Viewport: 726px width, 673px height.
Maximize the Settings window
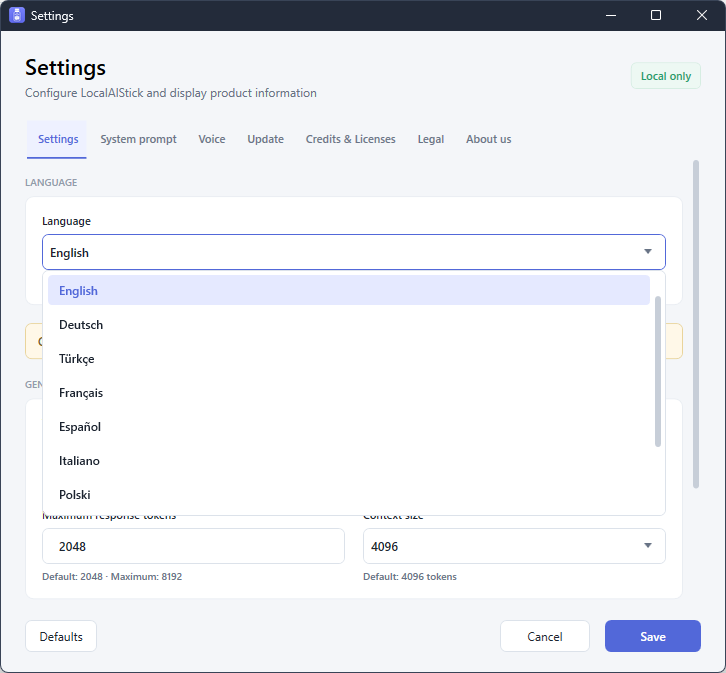click(x=656, y=15)
